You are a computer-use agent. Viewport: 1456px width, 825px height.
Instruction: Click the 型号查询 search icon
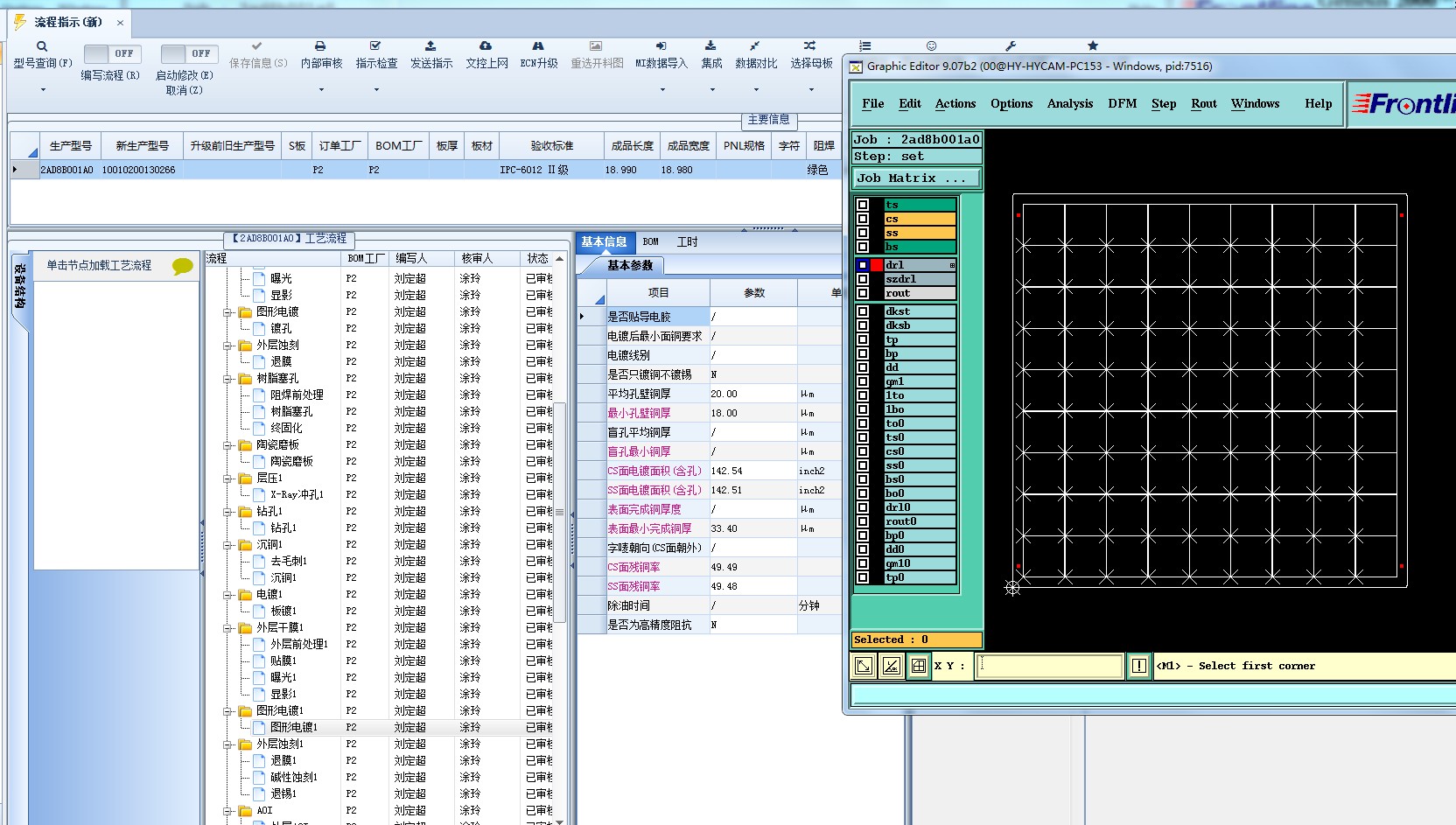tap(41, 46)
